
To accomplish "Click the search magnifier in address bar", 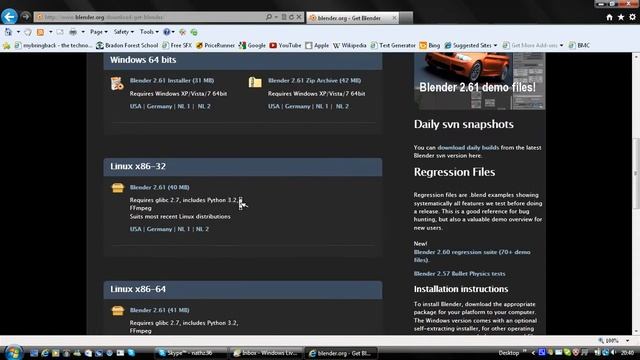I will (269, 17).
